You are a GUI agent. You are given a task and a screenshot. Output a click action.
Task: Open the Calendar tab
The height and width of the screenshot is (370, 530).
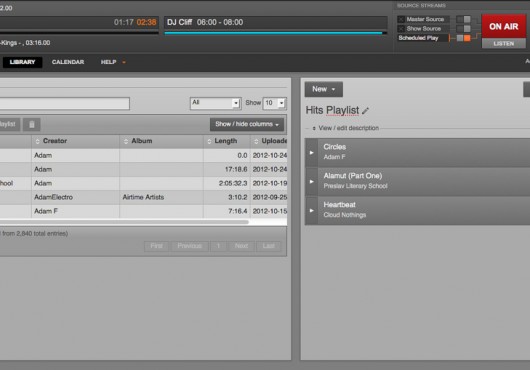68,62
